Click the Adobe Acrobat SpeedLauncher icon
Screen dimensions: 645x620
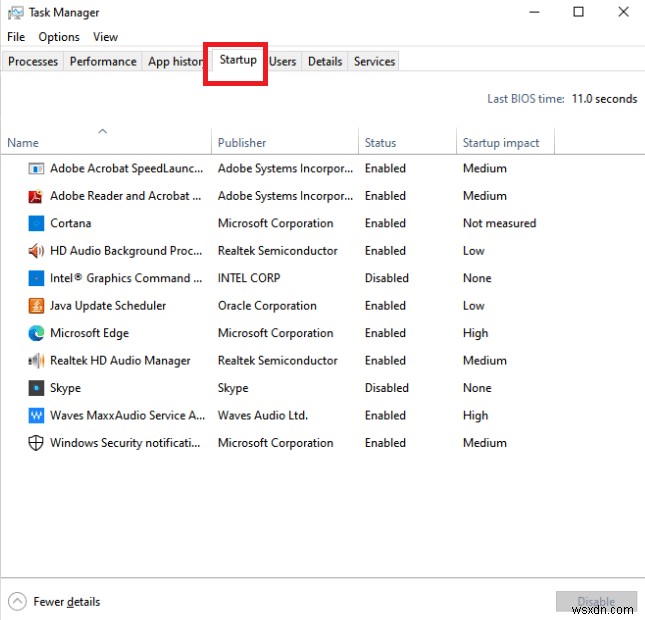[36, 168]
